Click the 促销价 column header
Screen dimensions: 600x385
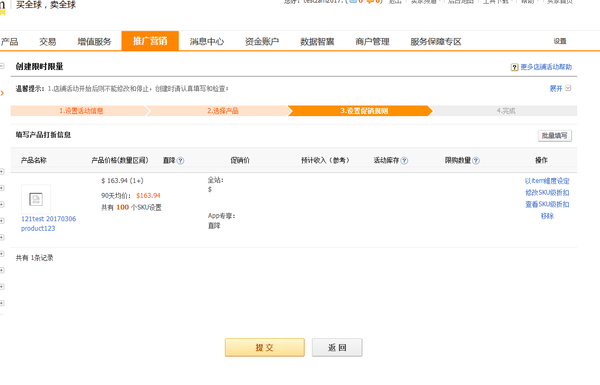(240, 160)
